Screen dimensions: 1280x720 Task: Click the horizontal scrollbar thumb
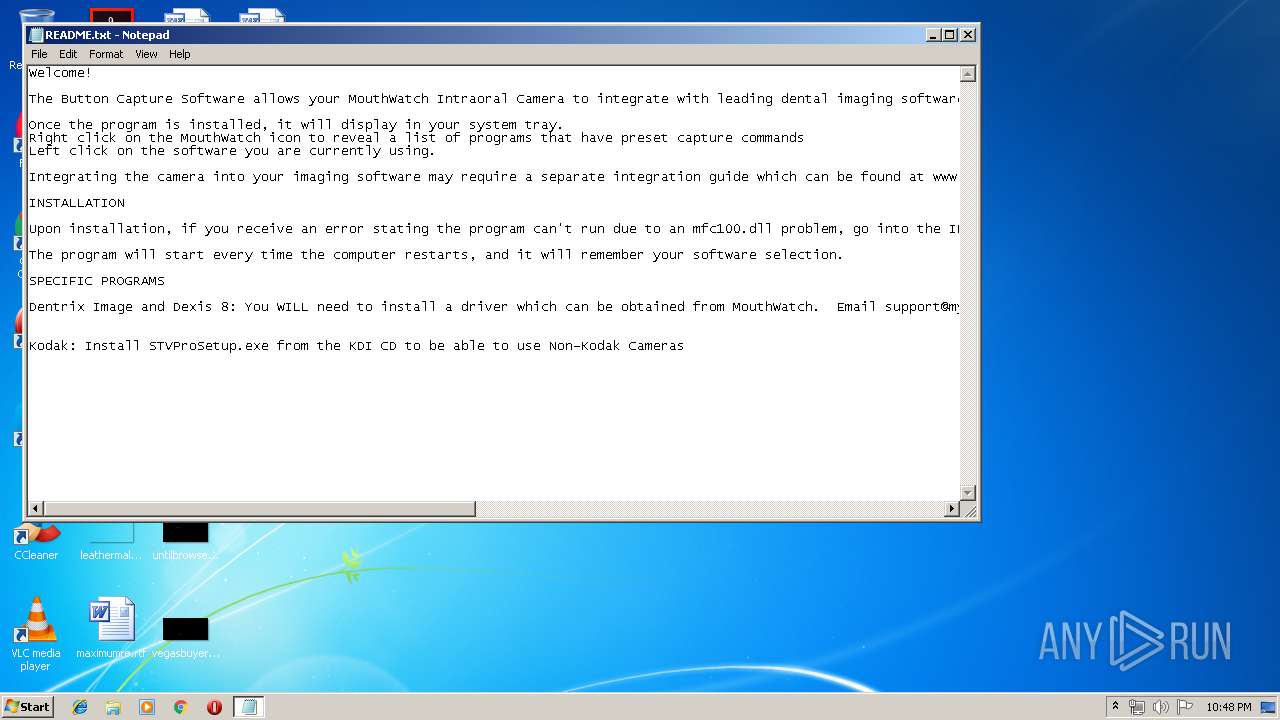click(259, 509)
